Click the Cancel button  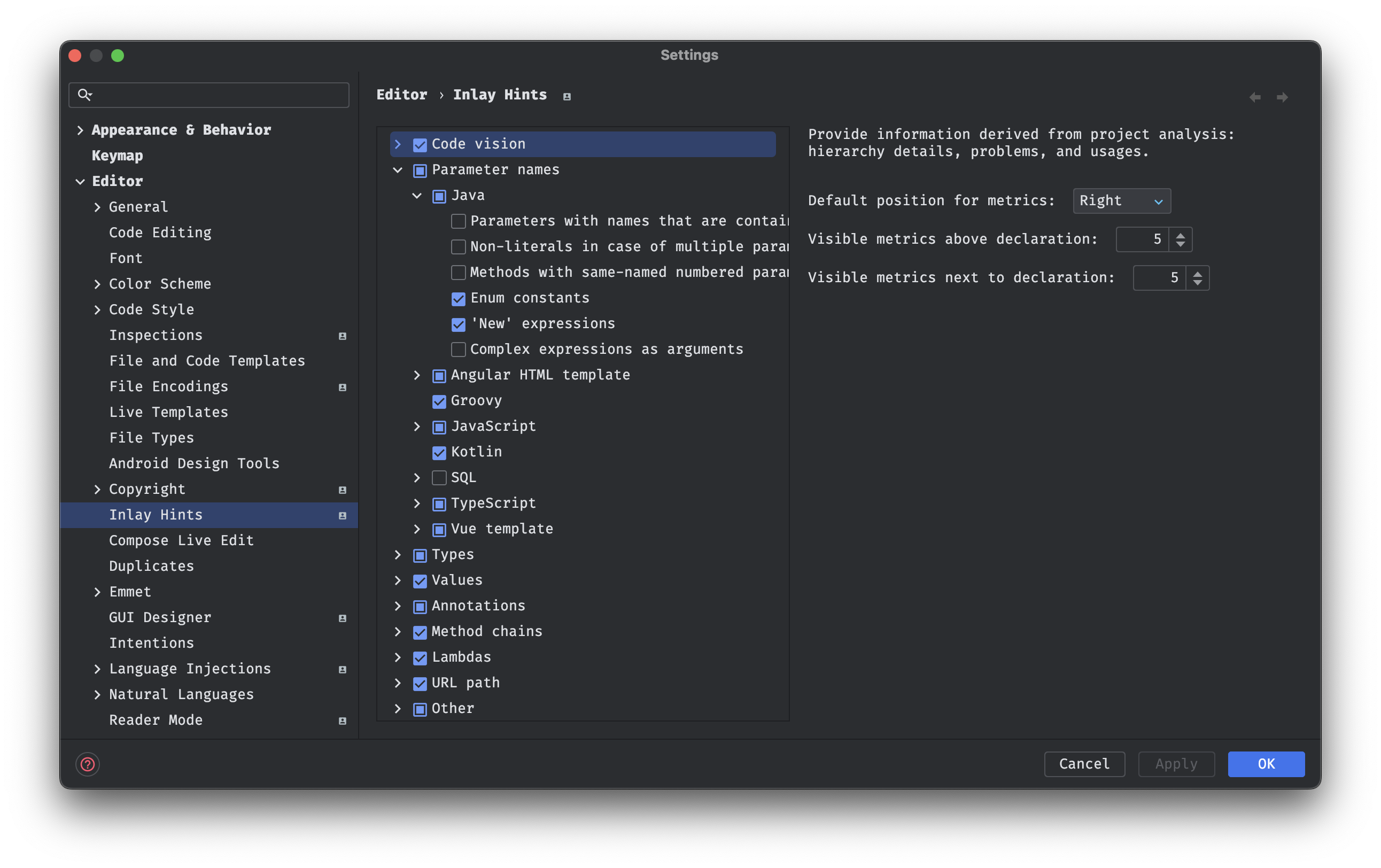click(1084, 764)
